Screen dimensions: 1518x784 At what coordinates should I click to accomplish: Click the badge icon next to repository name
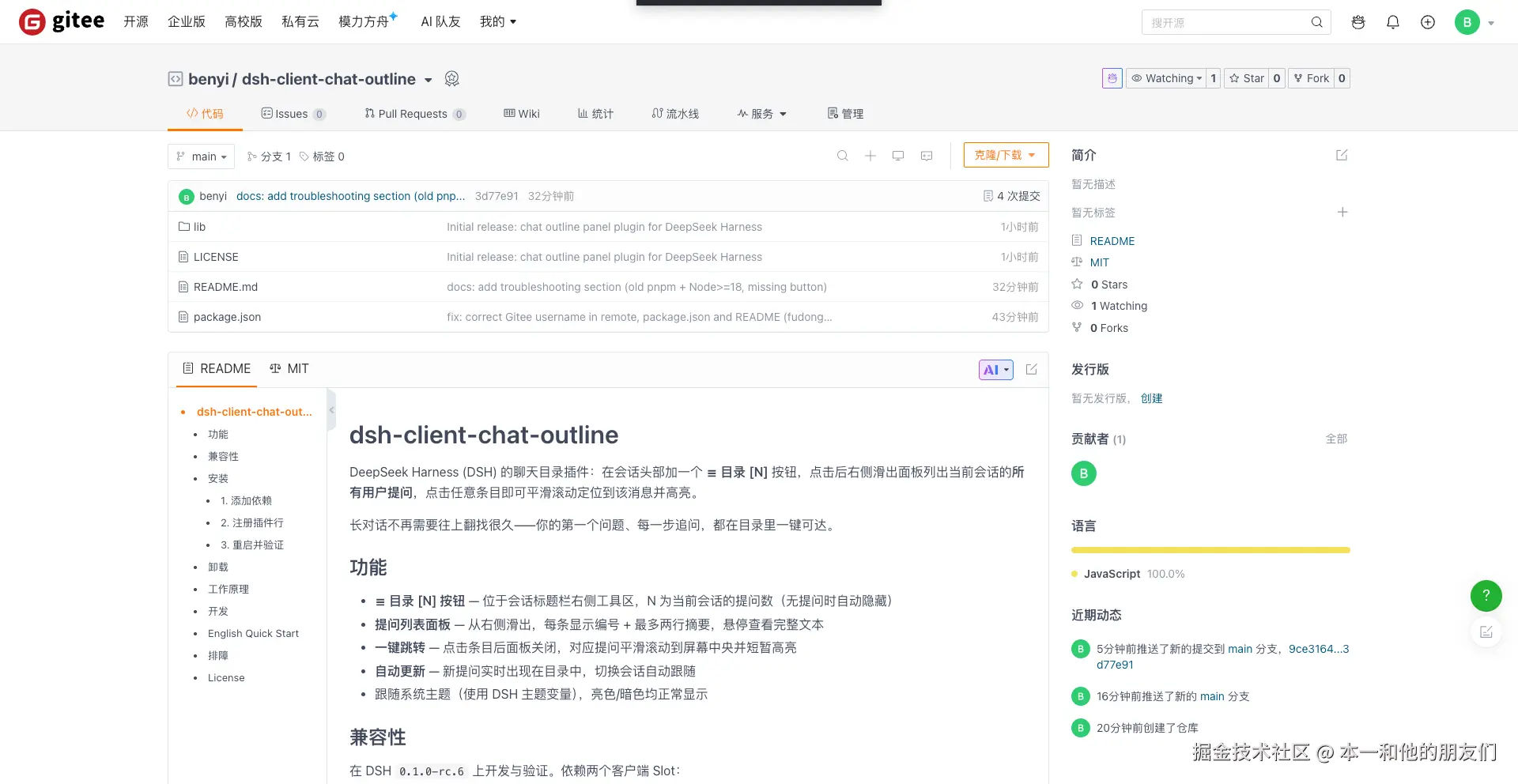(x=452, y=78)
